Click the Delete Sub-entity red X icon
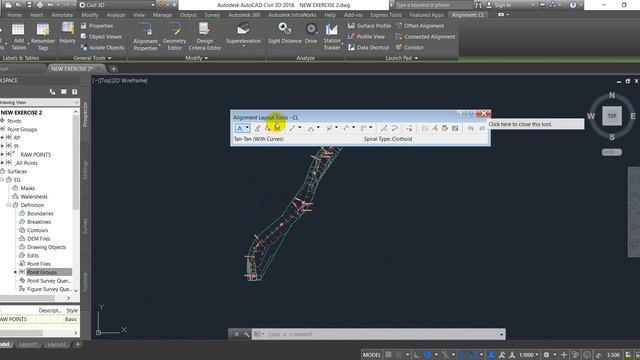 point(409,129)
